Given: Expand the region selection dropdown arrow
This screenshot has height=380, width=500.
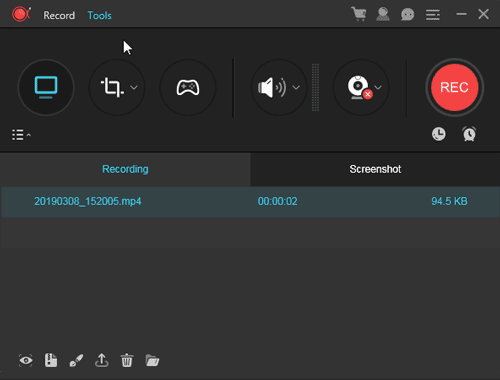Looking at the screenshot, I should [x=134, y=88].
